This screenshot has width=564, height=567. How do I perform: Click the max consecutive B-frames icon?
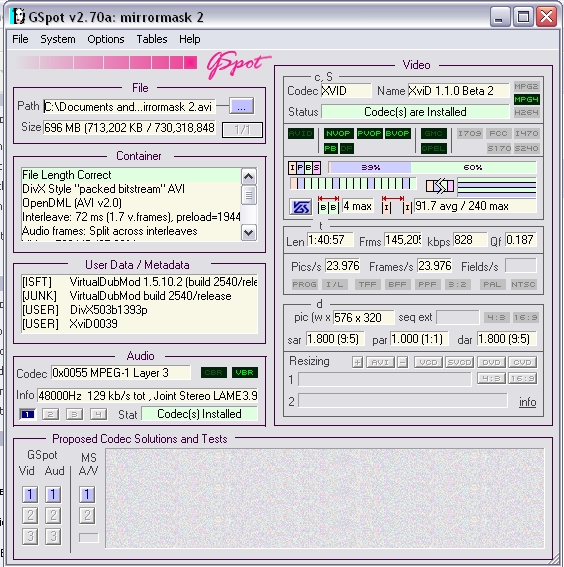click(328, 205)
